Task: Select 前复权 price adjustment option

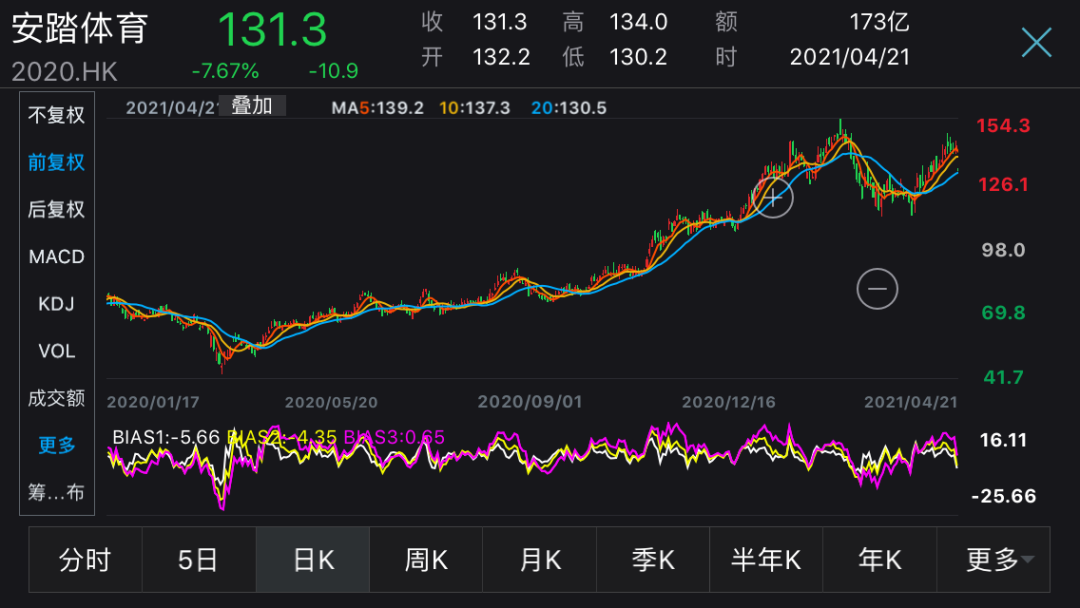Action: point(56,163)
